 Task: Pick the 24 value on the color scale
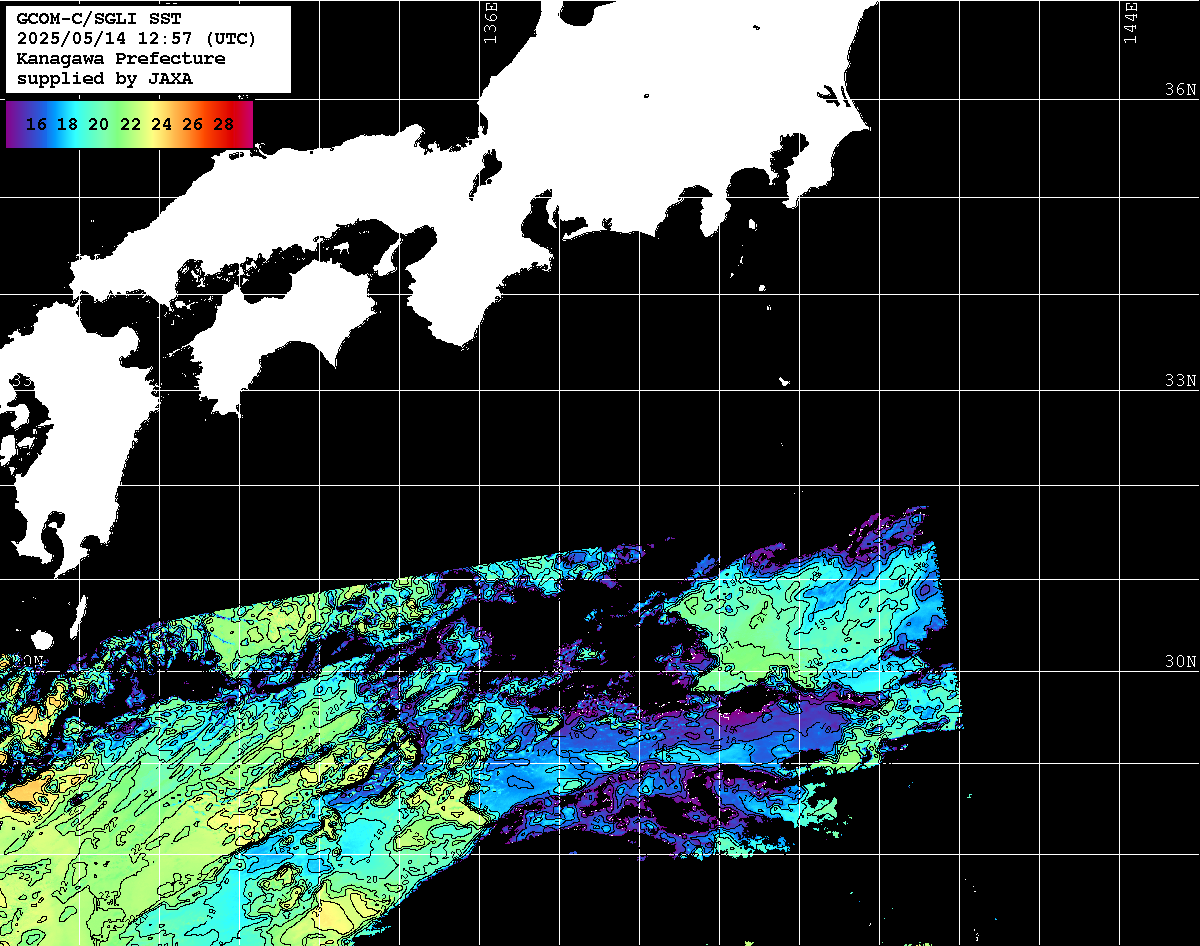pos(161,125)
